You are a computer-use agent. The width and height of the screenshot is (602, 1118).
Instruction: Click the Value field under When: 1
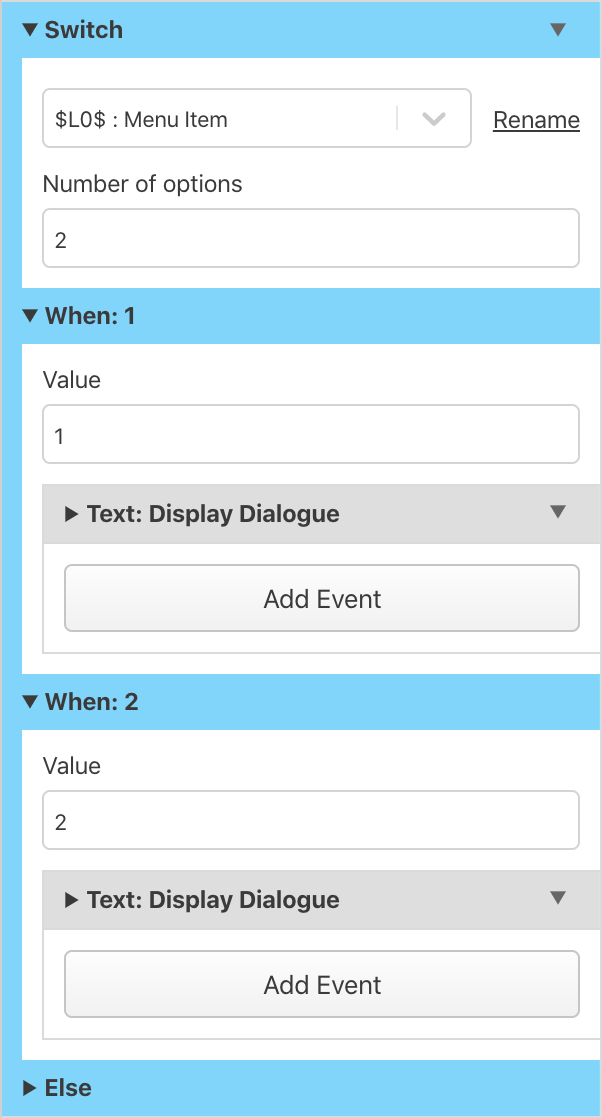coord(310,434)
